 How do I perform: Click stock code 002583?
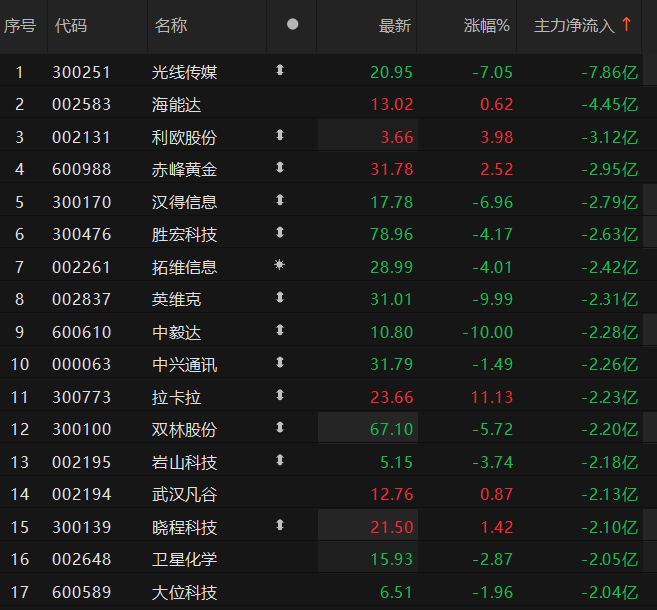81,104
